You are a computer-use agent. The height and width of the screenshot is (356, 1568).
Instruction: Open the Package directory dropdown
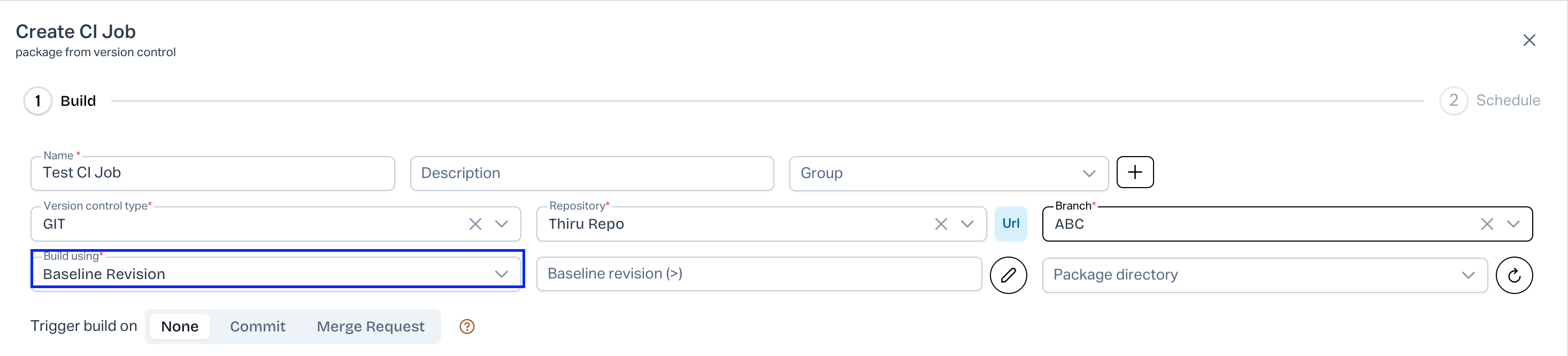point(1468,276)
